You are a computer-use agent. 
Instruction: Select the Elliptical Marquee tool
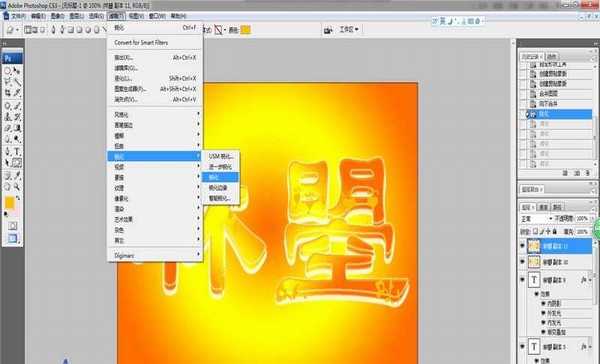coord(7,71)
